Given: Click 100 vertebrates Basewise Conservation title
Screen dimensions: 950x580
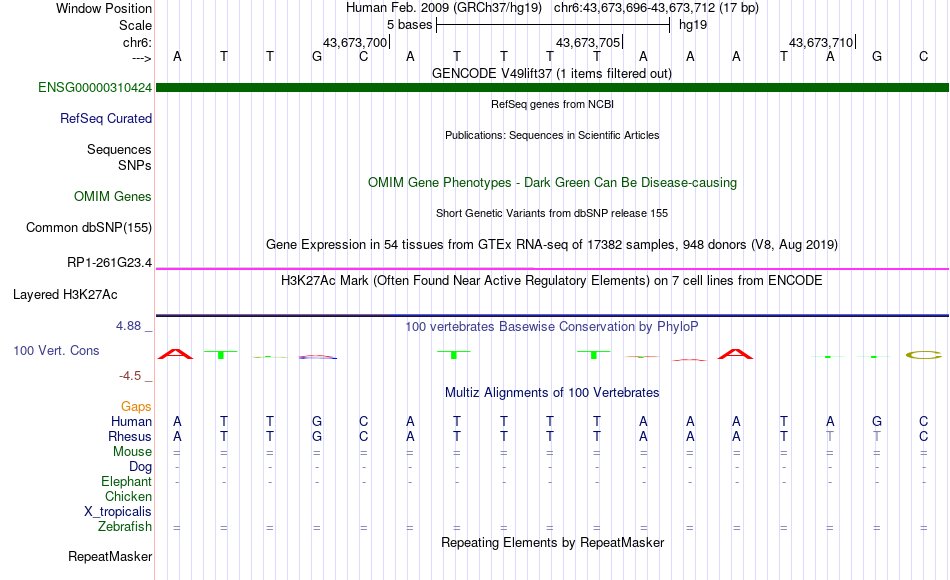Looking at the screenshot, I should coord(552,327).
